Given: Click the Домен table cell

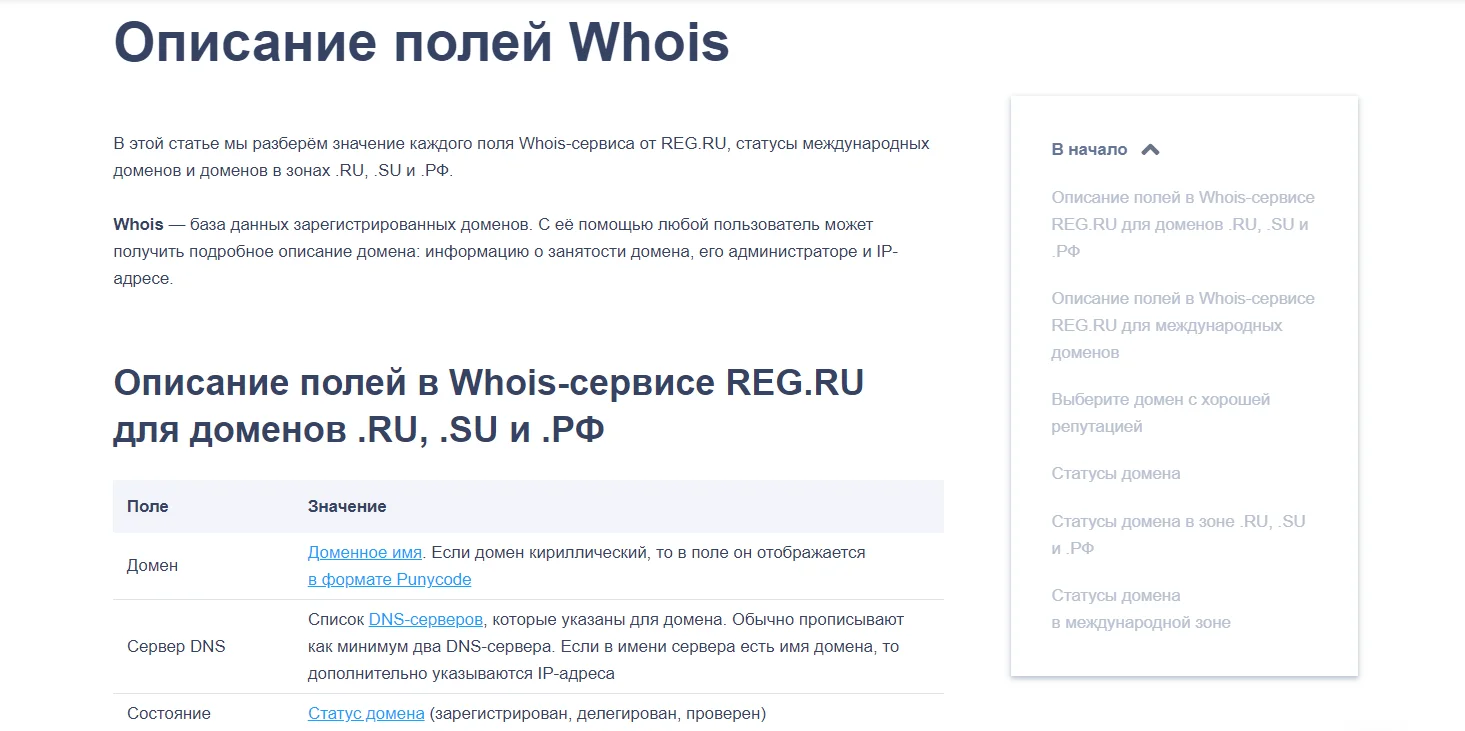Looking at the screenshot, I should click(x=152, y=566).
